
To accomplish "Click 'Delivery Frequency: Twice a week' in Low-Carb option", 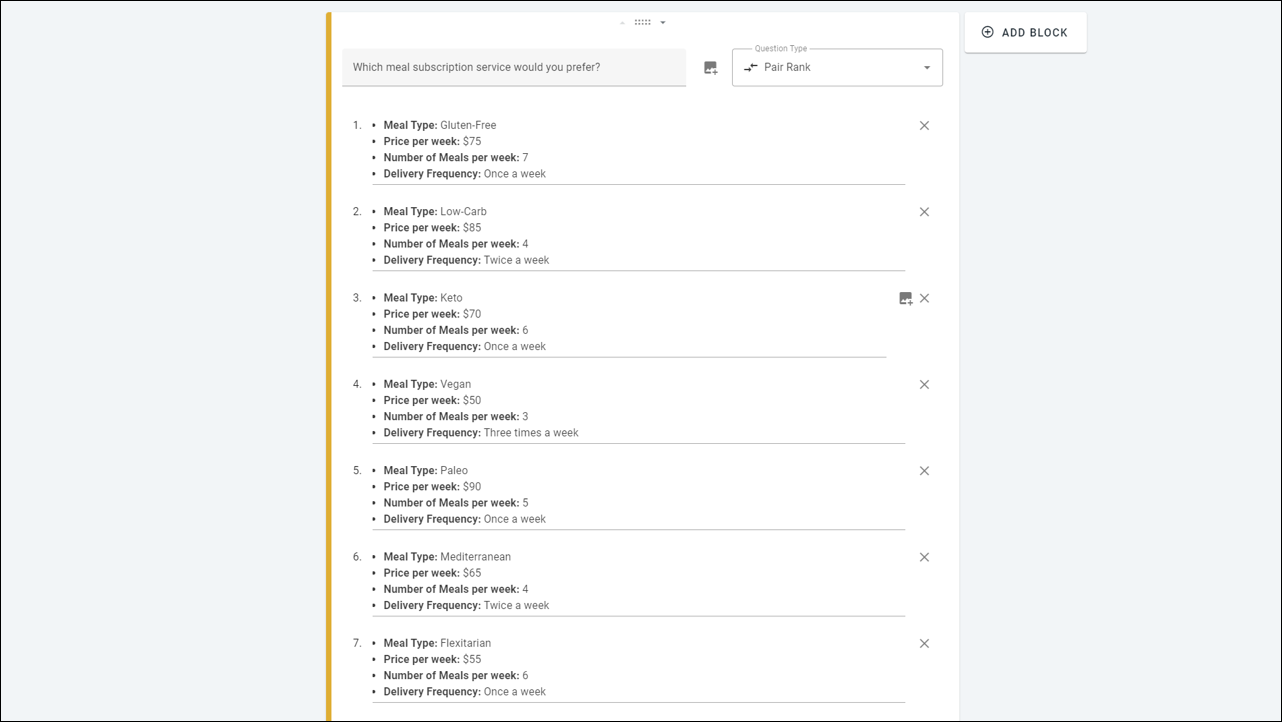I will click(x=466, y=260).
